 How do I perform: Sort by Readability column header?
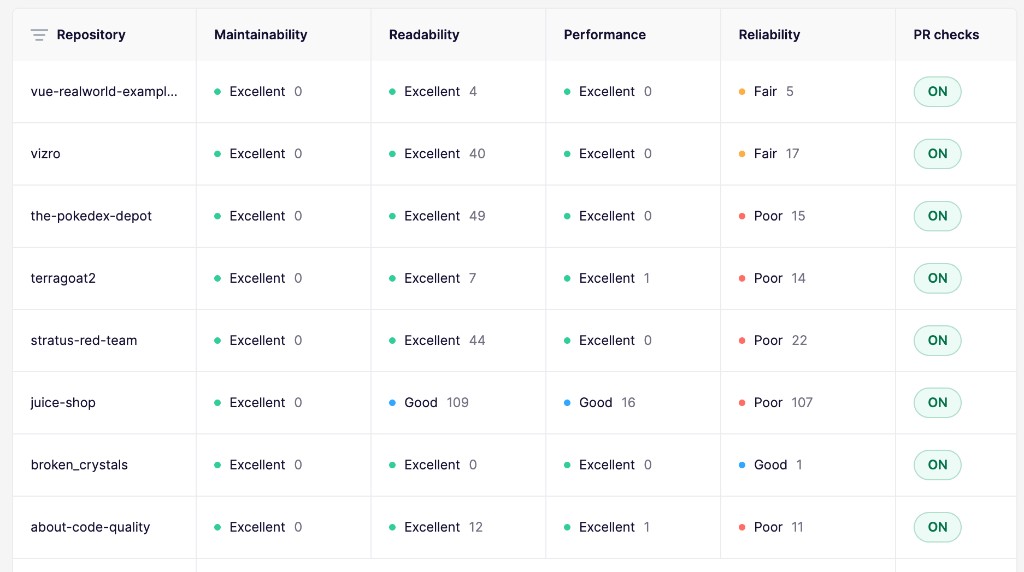tap(424, 35)
